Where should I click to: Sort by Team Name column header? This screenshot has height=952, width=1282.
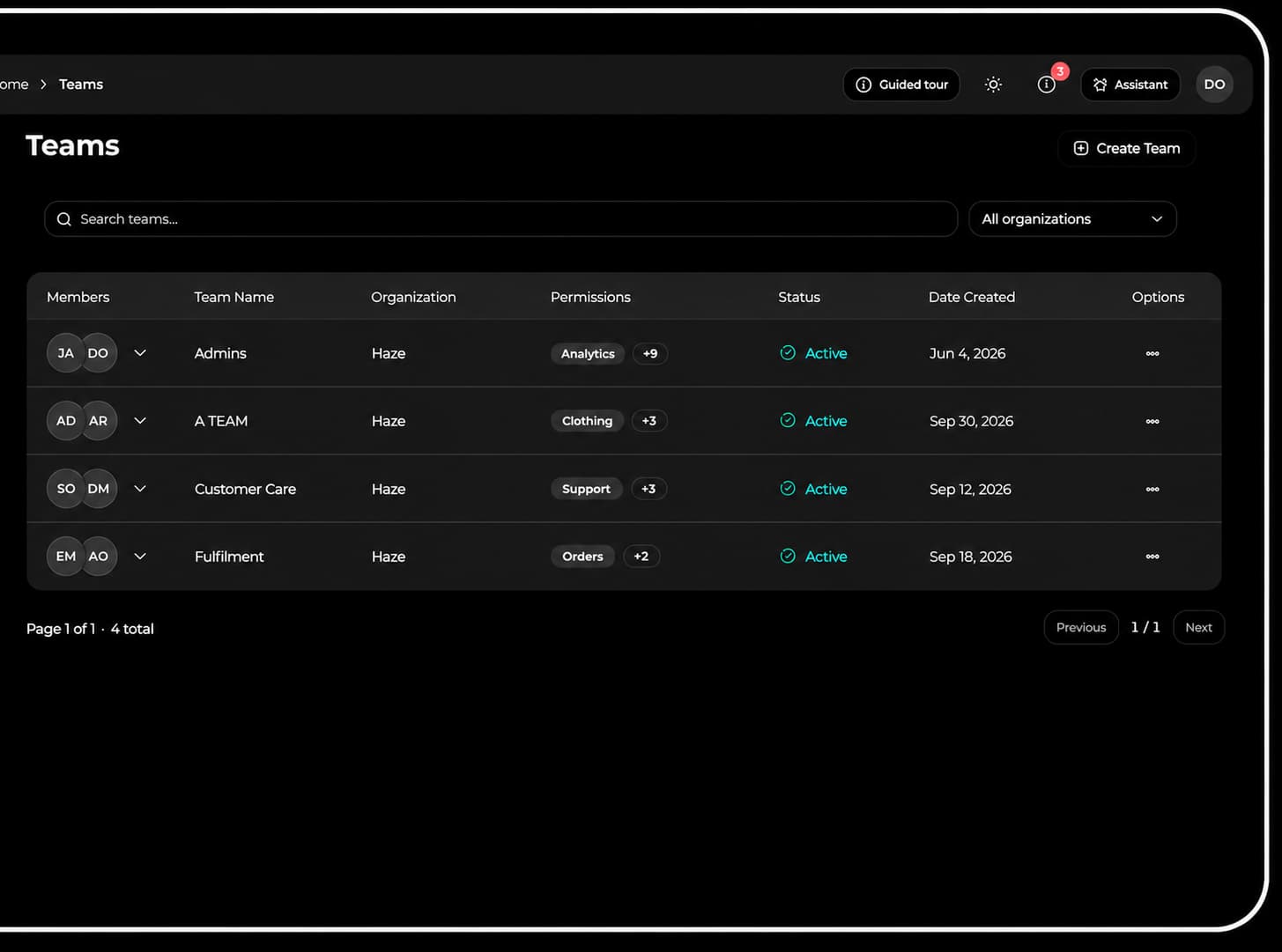tap(234, 297)
